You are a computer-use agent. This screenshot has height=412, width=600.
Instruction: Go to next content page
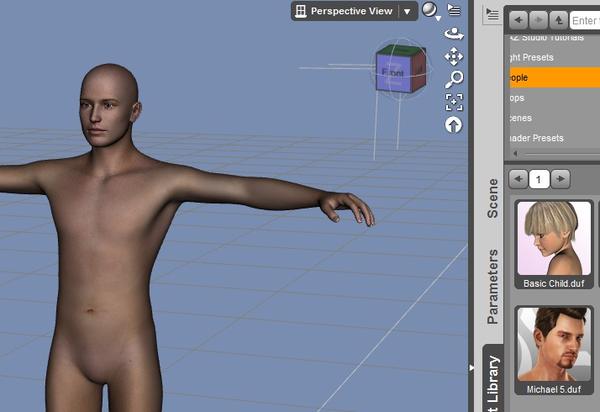point(561,179)
